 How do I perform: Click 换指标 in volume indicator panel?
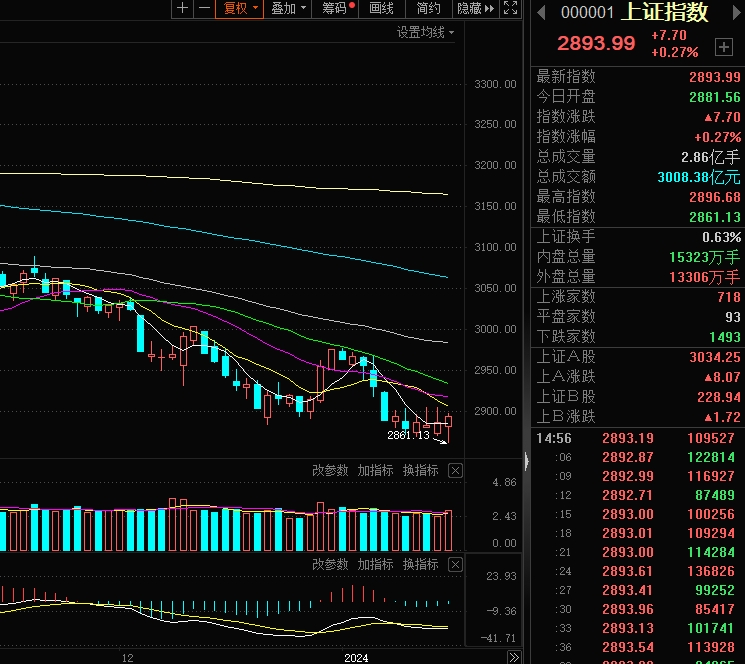420,470
